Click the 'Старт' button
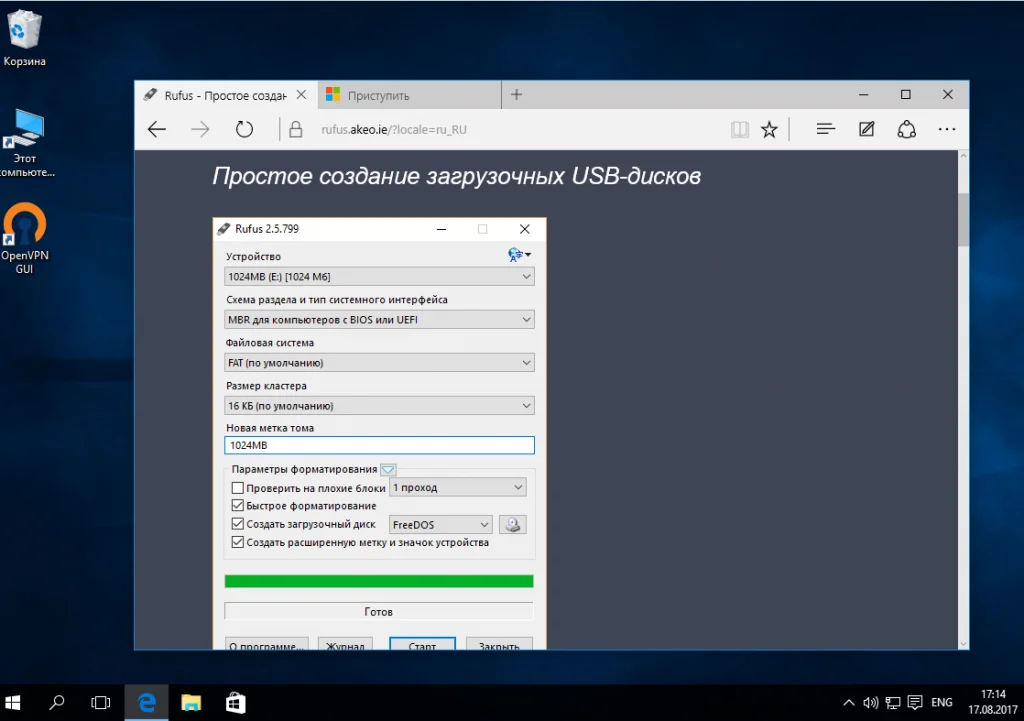The image size is (1024, 721). (x=422, y=645)
